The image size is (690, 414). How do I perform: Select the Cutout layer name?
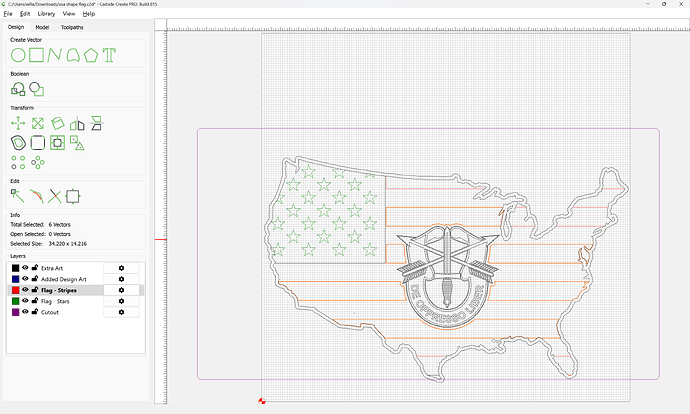pyautogui.click(x=50, y=312)
